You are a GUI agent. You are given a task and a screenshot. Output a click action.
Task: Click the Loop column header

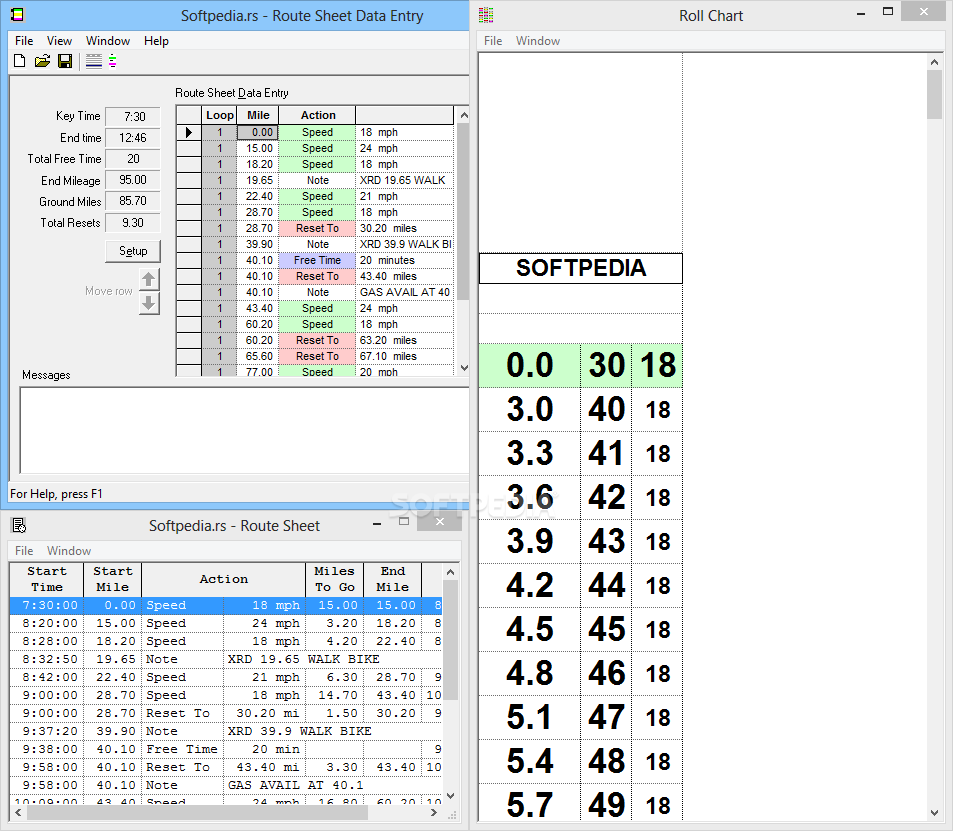point(219,115)
